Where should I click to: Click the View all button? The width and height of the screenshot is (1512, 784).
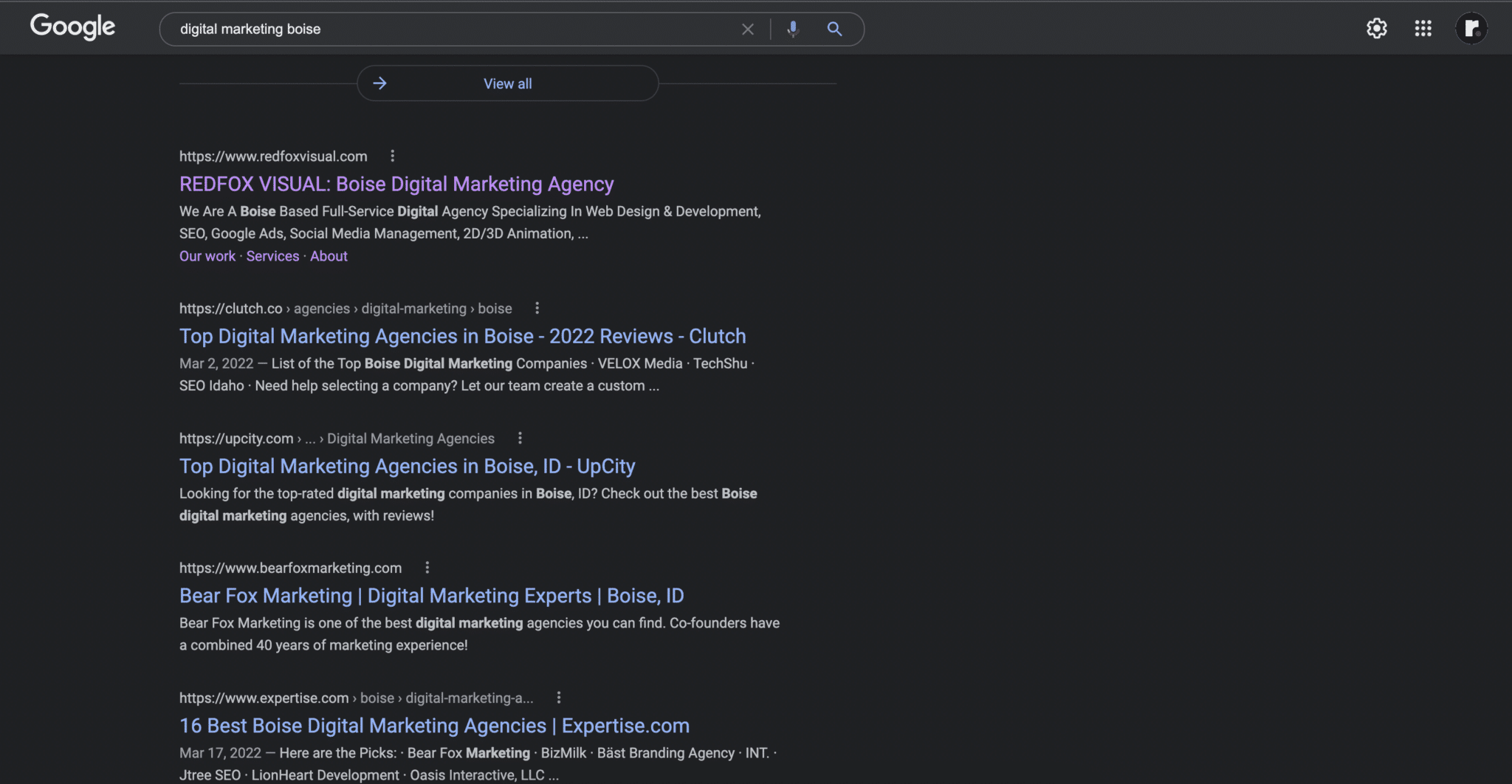507,83
